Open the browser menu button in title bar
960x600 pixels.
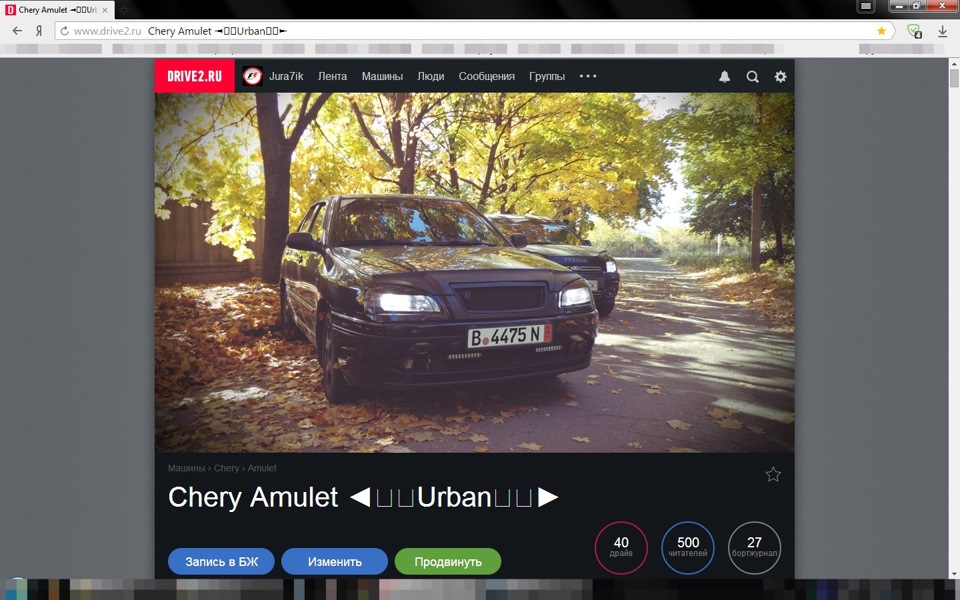(x=866, y=6)
